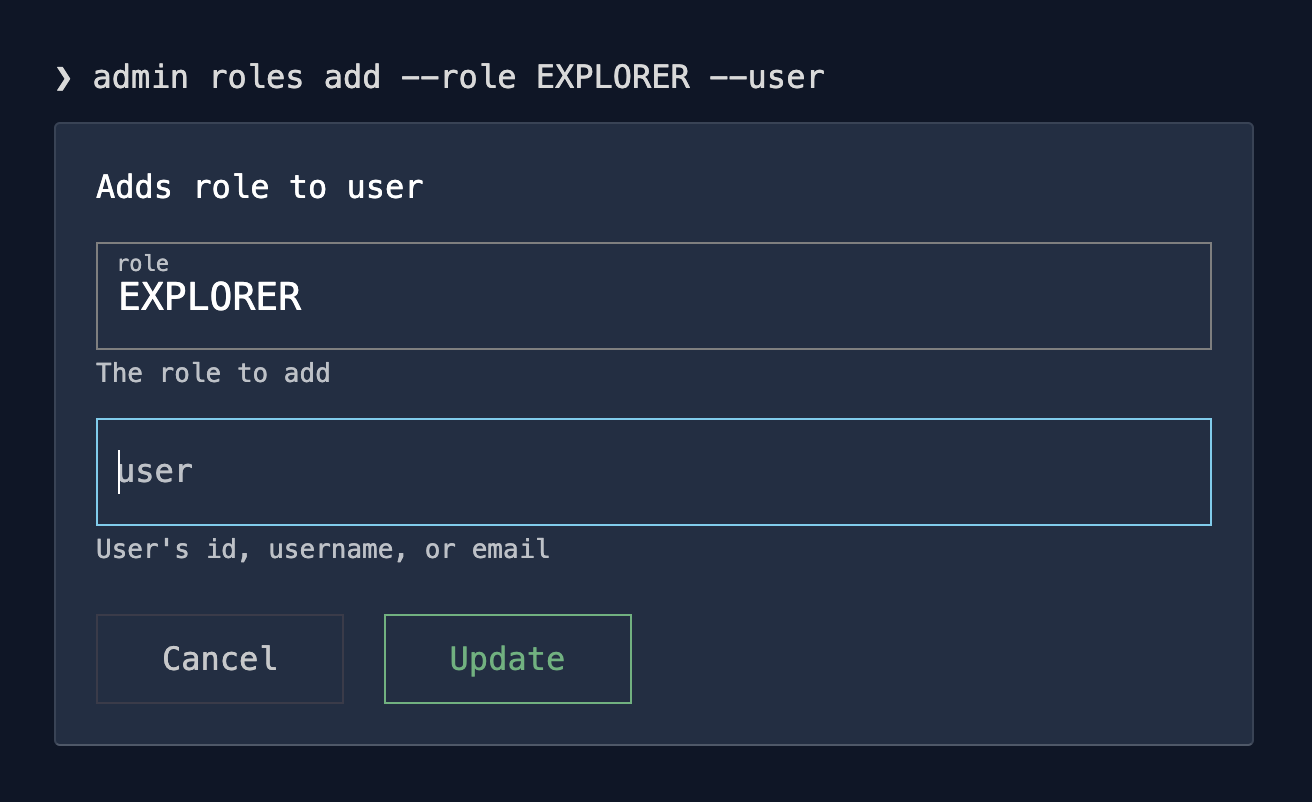Click the empty right end of the role field
The height and width of the screenshot is (802, 1312).
1100,296
